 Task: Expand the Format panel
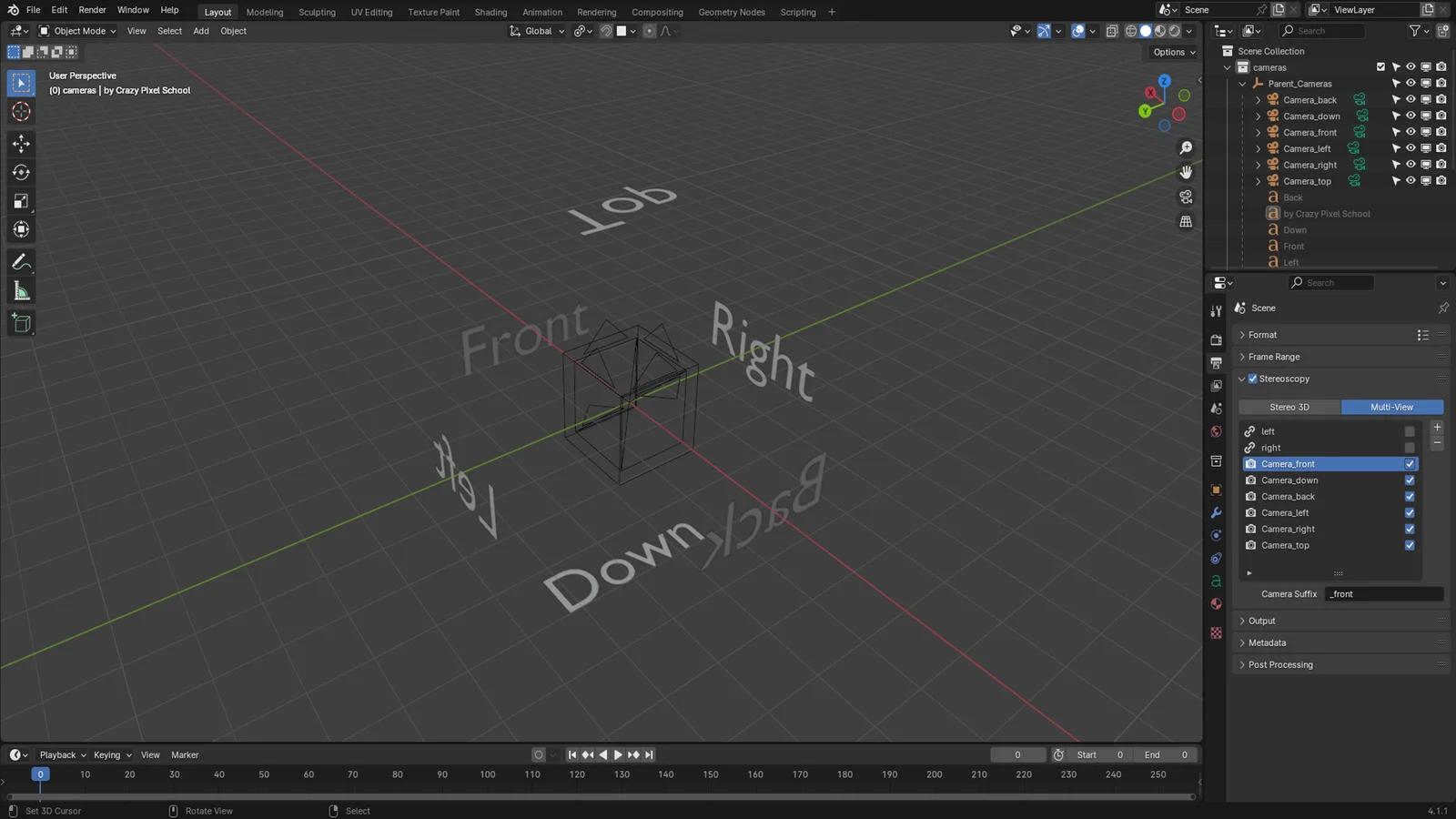coord(1262,335)
